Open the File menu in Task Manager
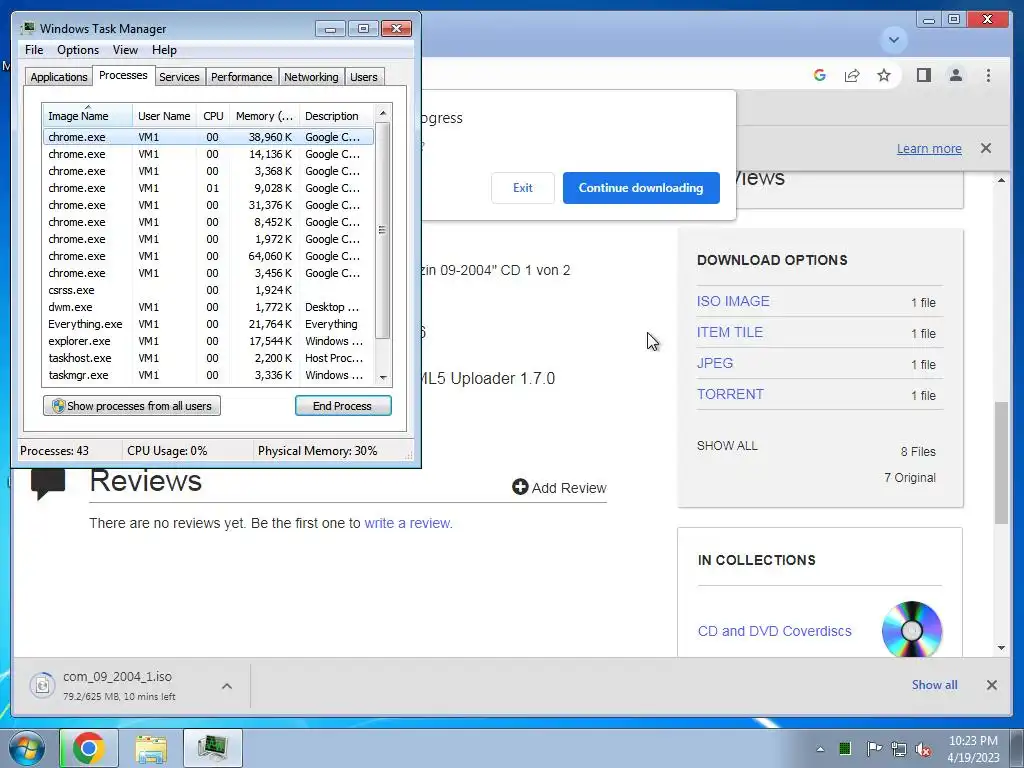Viewport: 1024px width, 768px height. (x=34, y=50)
